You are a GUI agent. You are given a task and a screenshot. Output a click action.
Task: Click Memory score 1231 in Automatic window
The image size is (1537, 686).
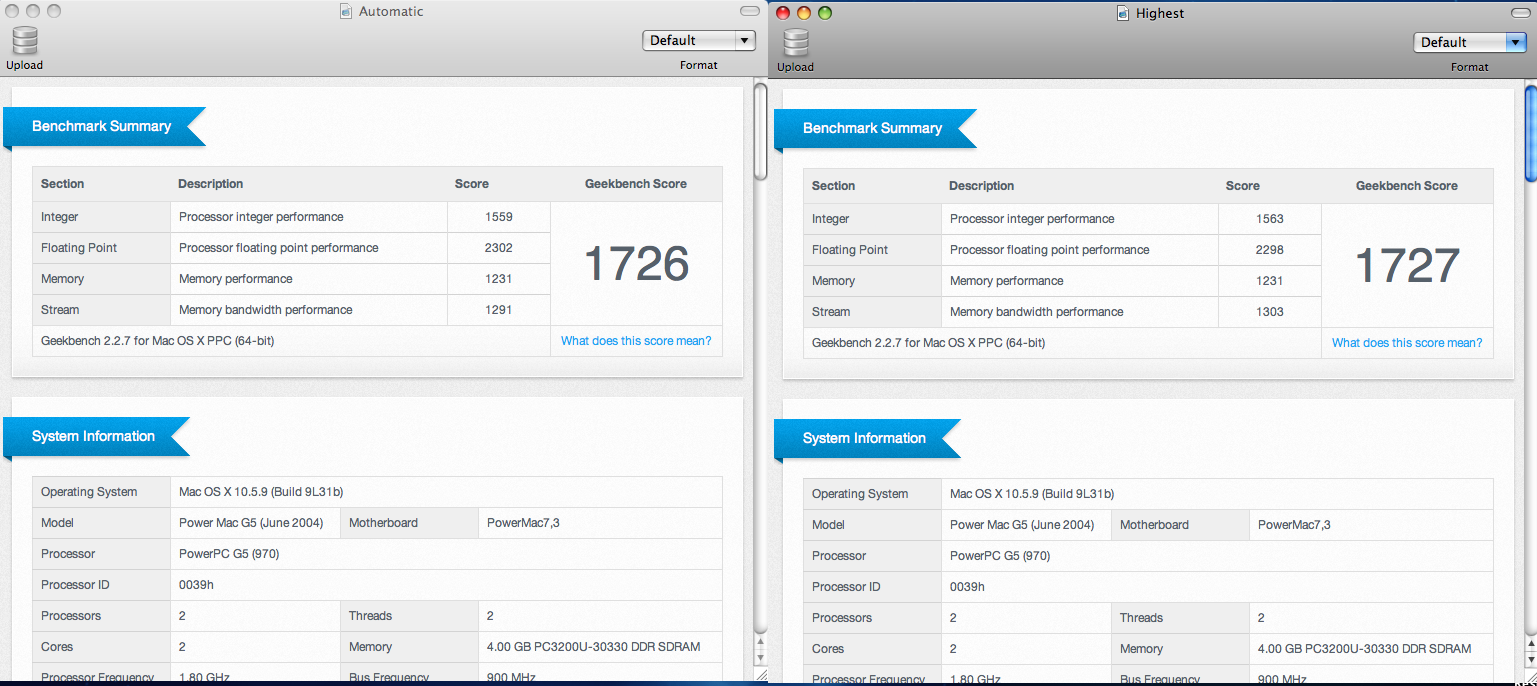click(x=498, y=279)
